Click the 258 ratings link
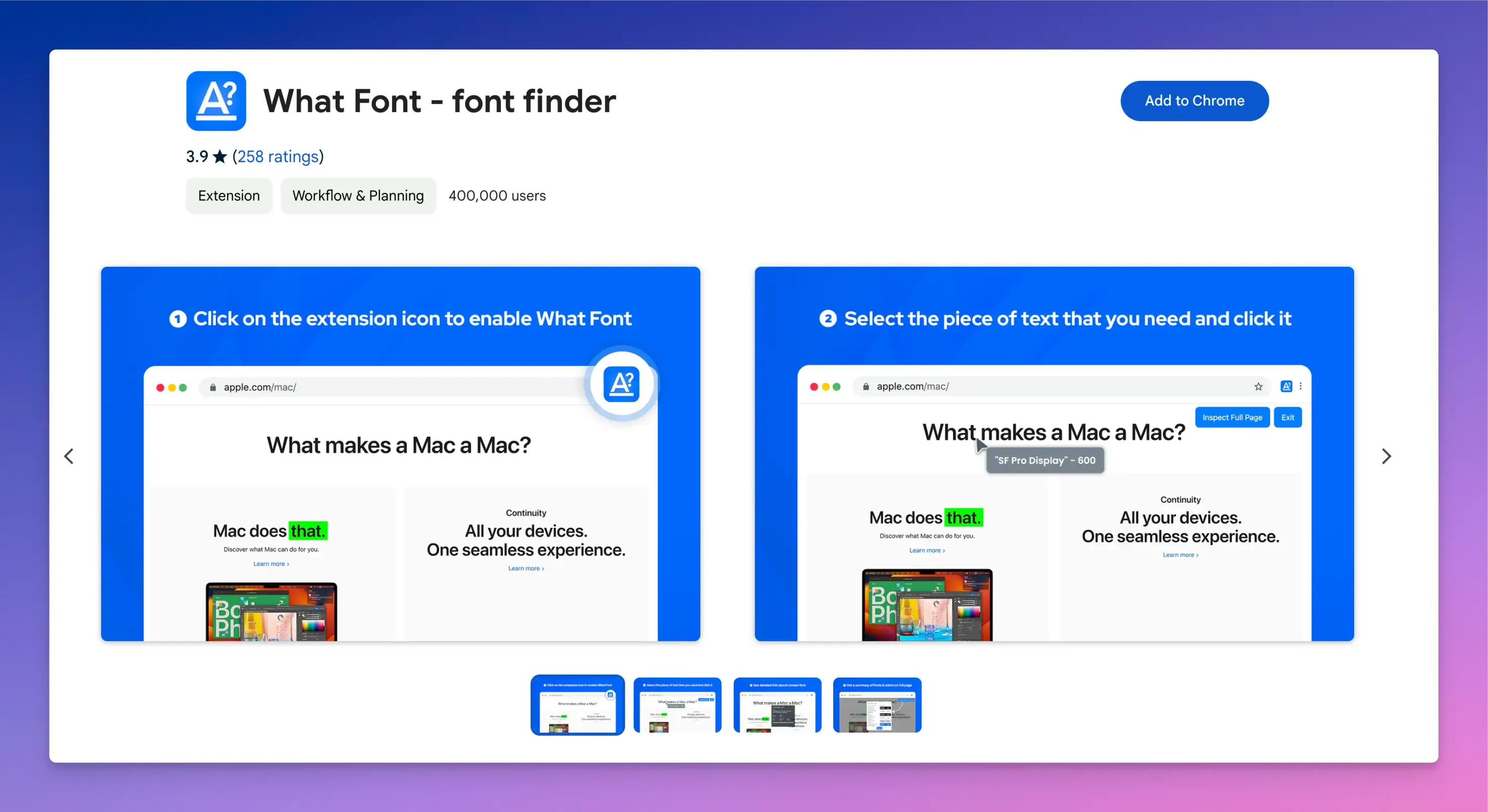Viewport: 1488px width, 812px height. pyautogui.click(x=277, y=156)
